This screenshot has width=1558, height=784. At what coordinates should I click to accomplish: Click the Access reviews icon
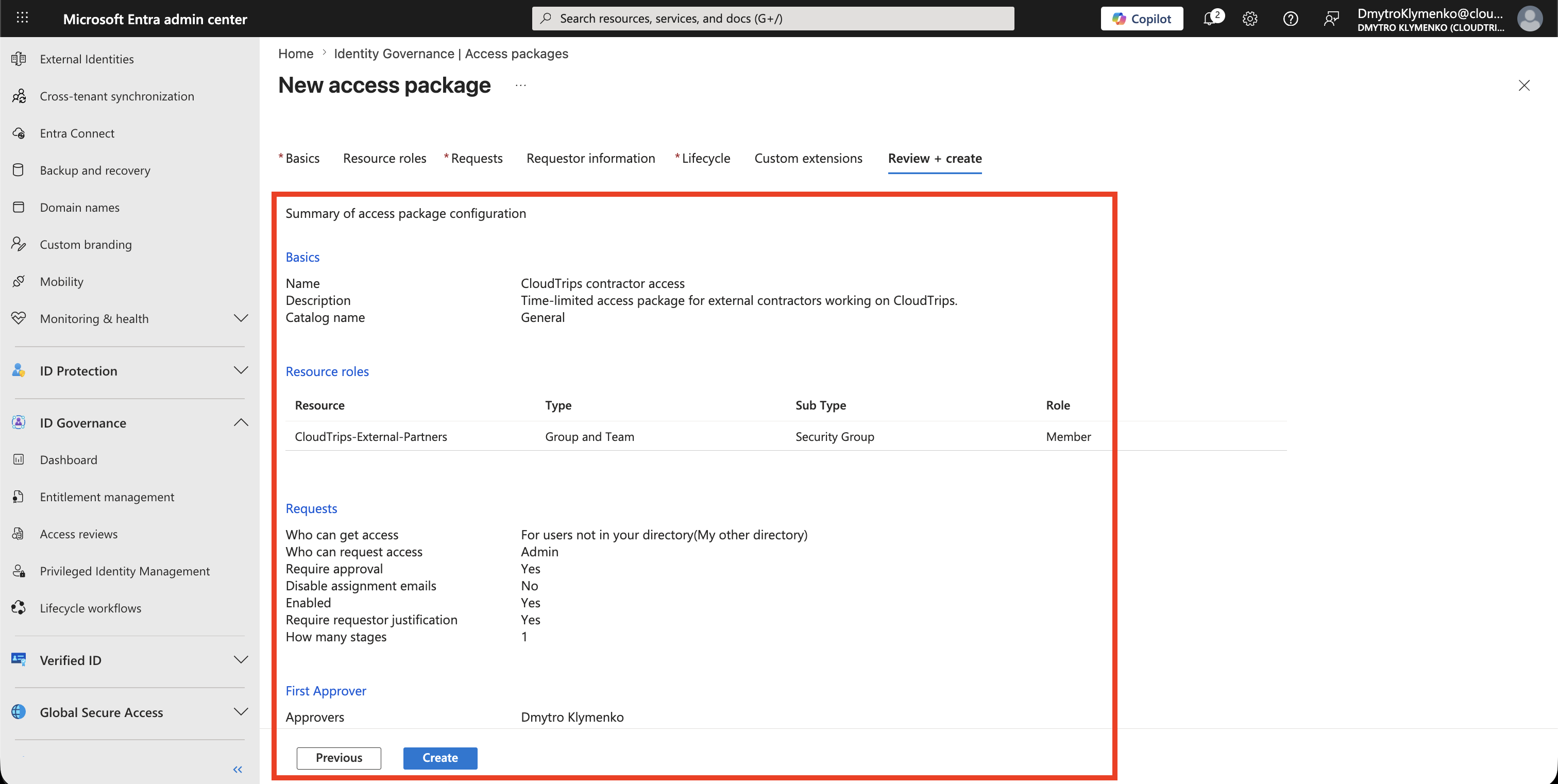click(19, 534)
